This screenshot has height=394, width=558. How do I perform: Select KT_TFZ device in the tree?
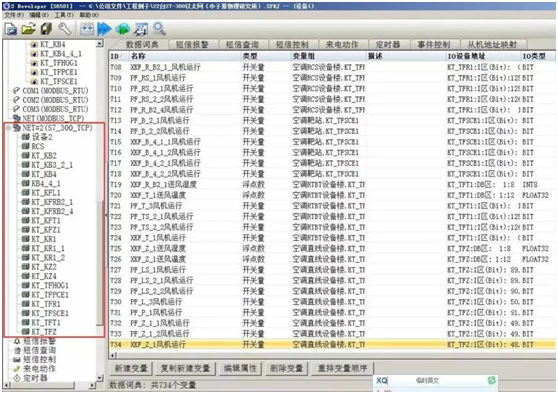(x=43, y=332)
